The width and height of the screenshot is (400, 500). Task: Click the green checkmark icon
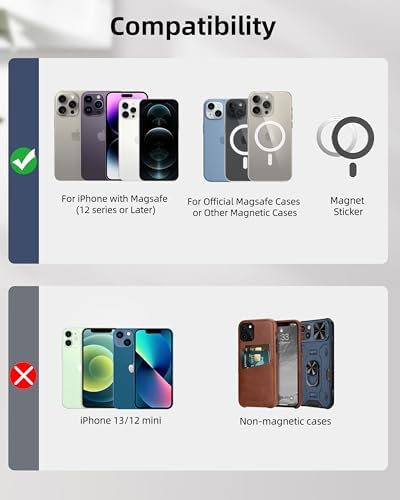pos(24,161)
